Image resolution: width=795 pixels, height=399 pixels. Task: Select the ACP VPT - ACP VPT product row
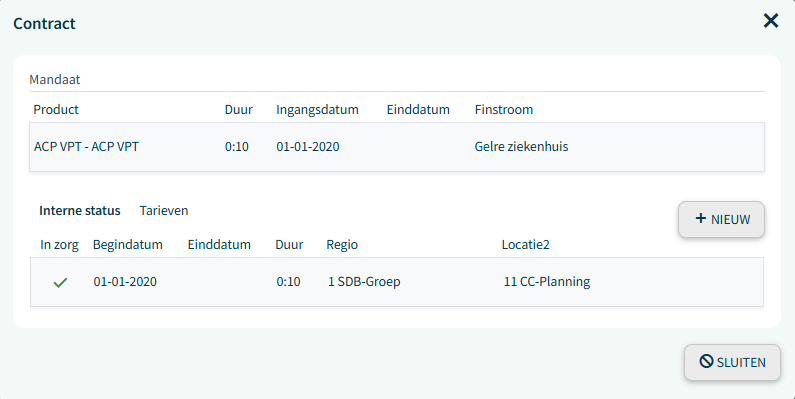[x=397, y=147]
